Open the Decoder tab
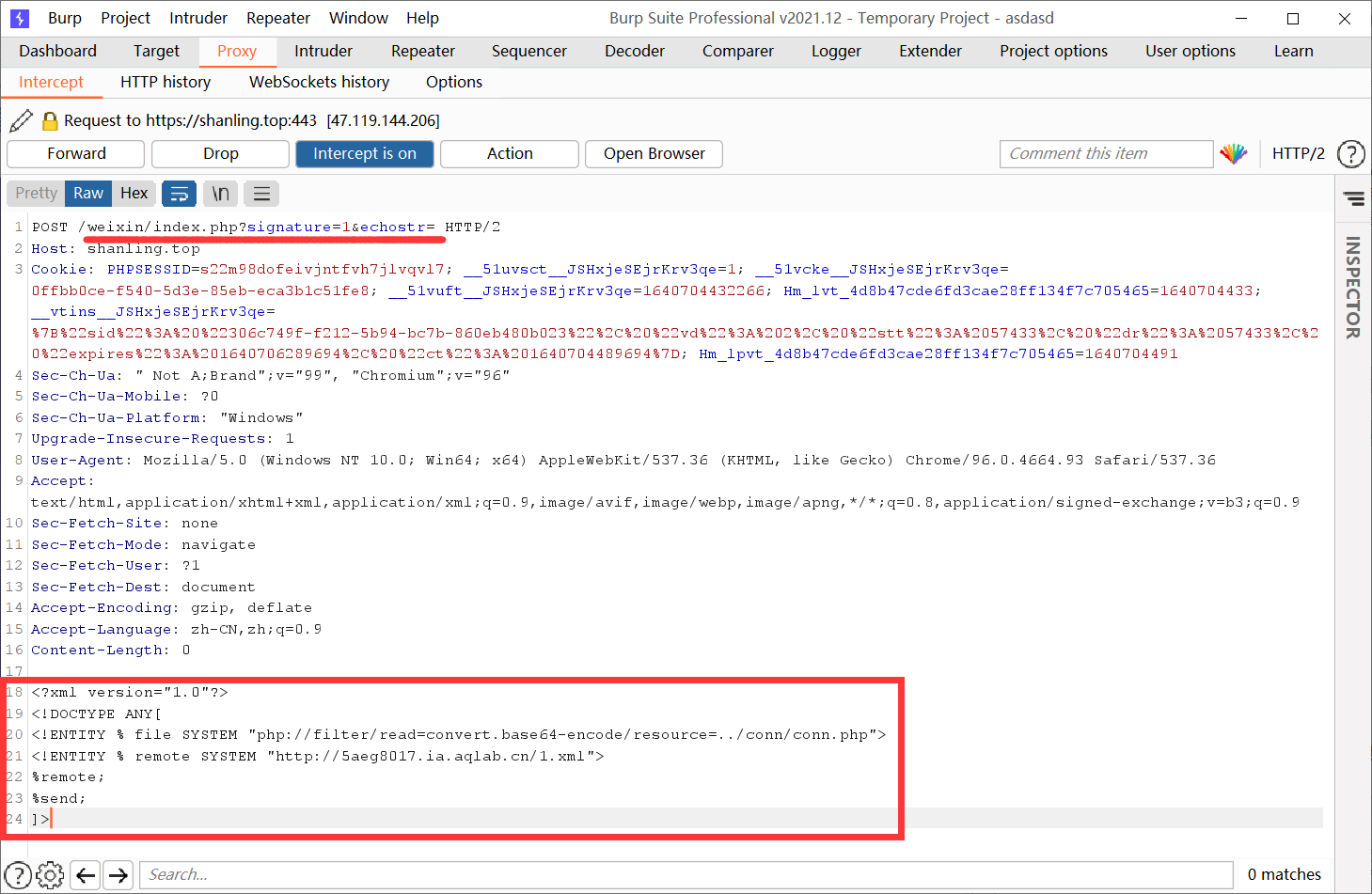Image resolution: width=1372 pixels, height=894 pixels. click(635, 51)
